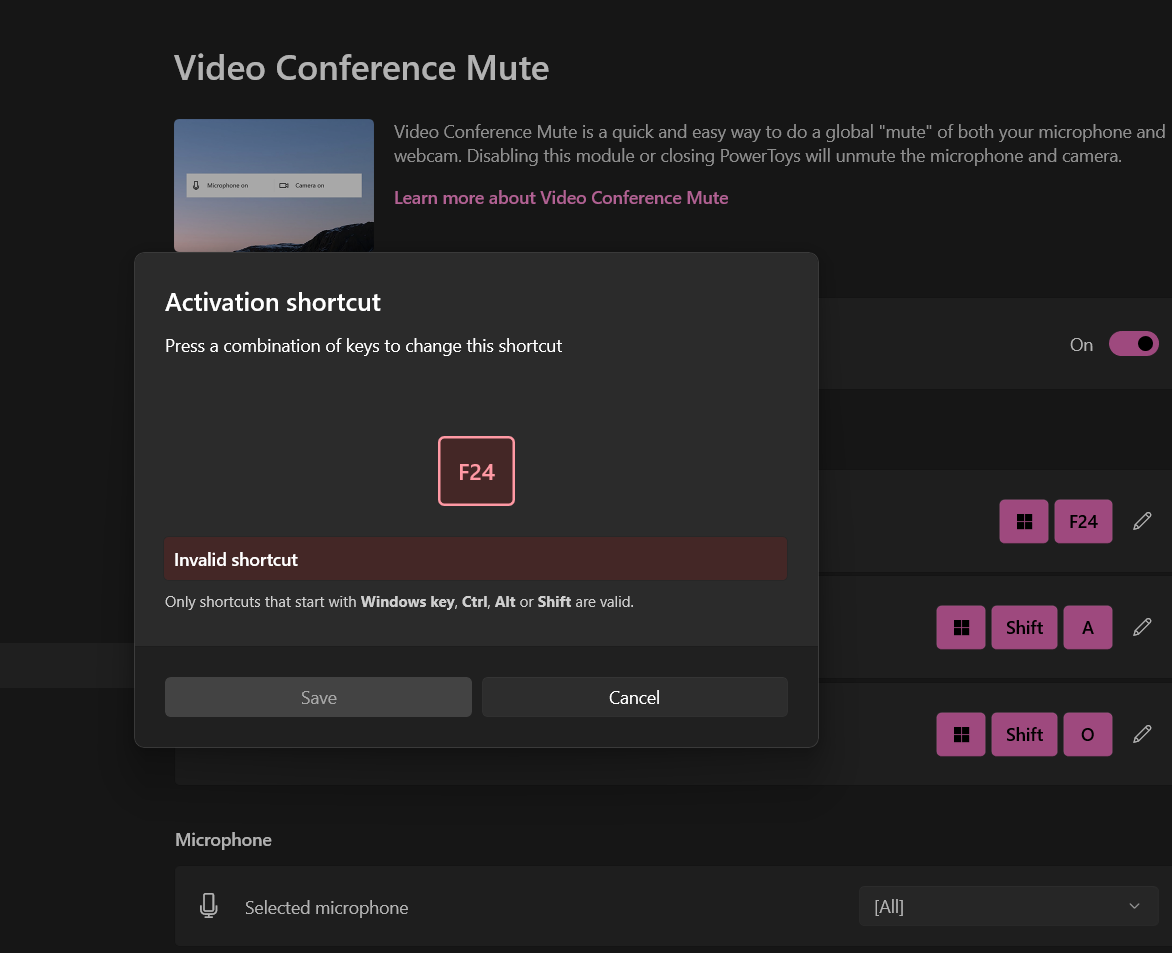Click the Video Conference Mute preview image
The width and height of the screenshot is (1172, 953).
(273, 185)
